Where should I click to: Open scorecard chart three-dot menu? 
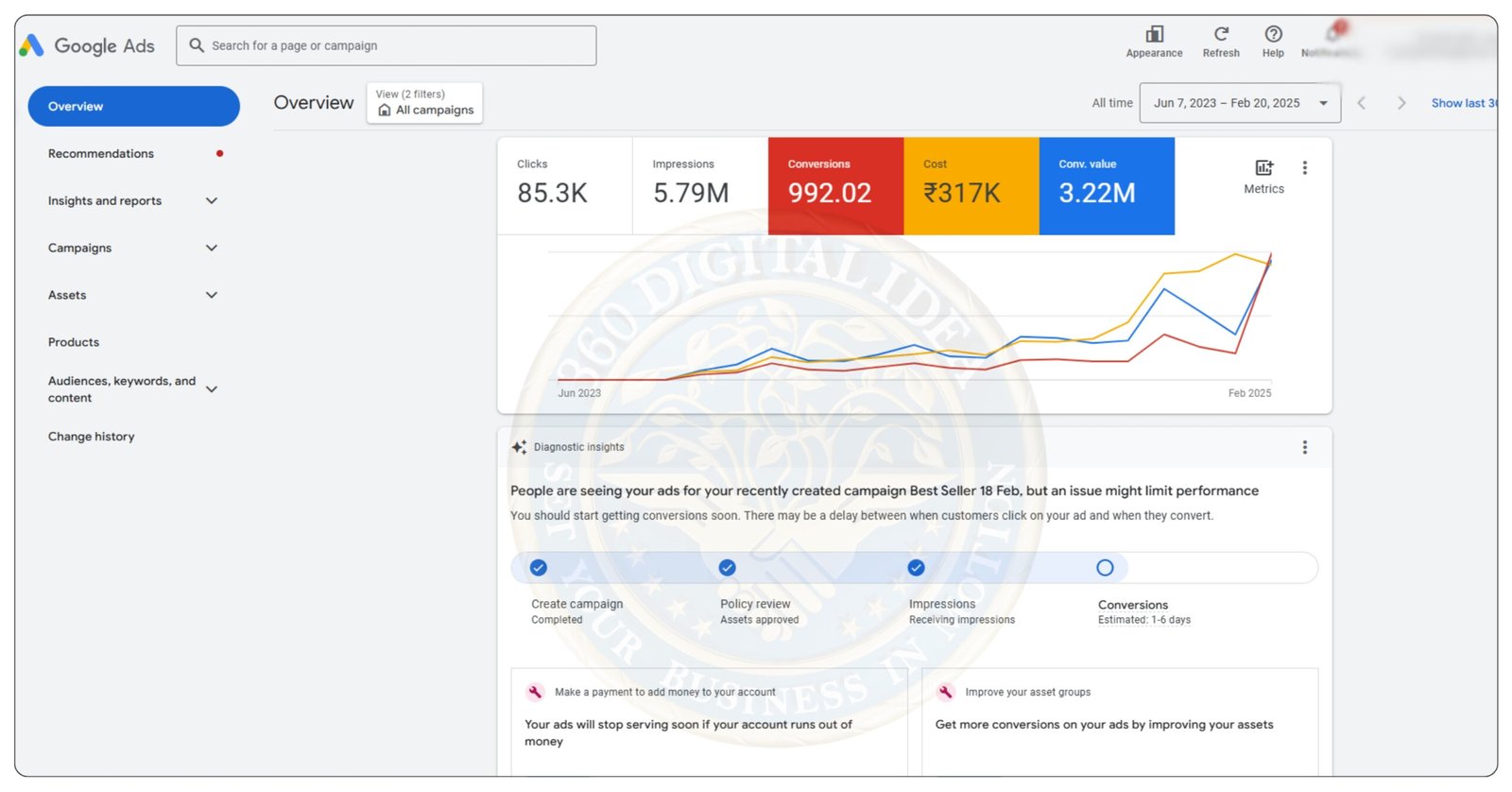tap(1305, 168)
